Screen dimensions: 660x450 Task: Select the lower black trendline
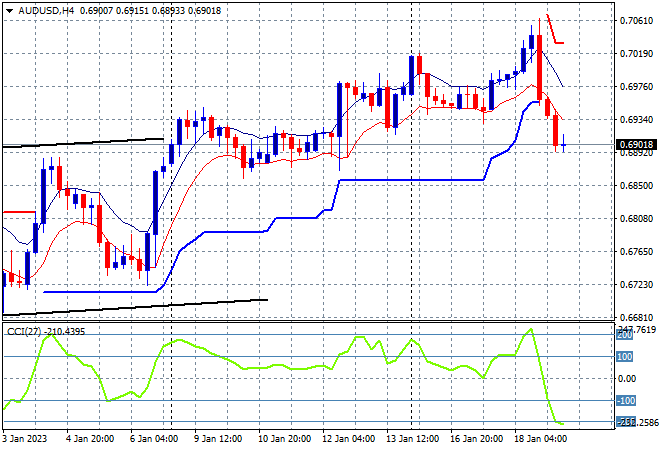coord(135,307)
